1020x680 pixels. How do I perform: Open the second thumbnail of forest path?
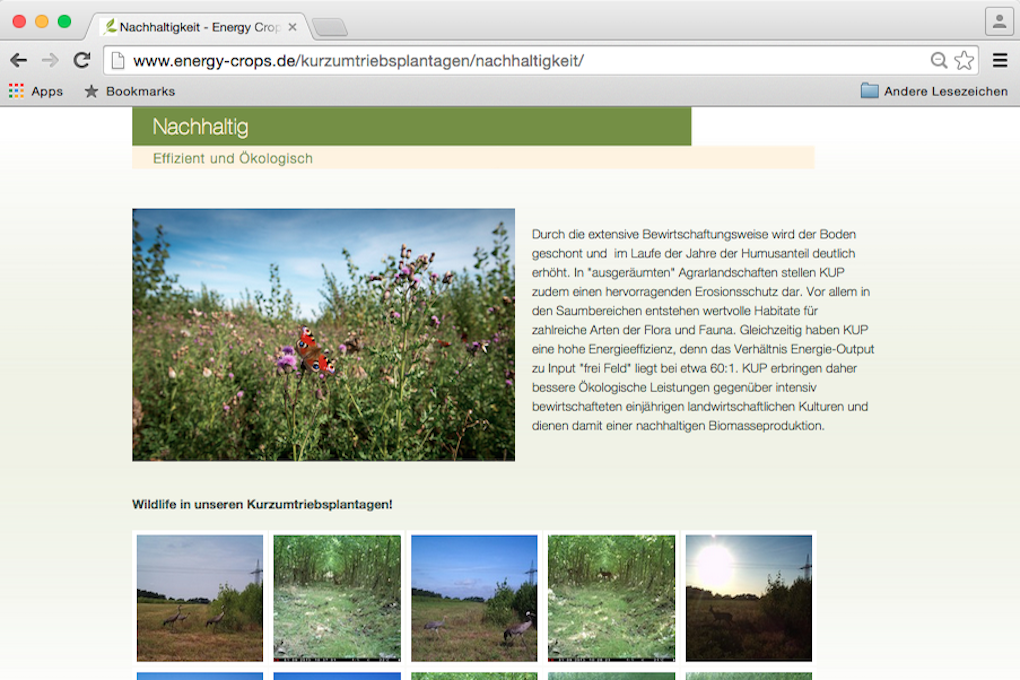(x=337, y=598)
